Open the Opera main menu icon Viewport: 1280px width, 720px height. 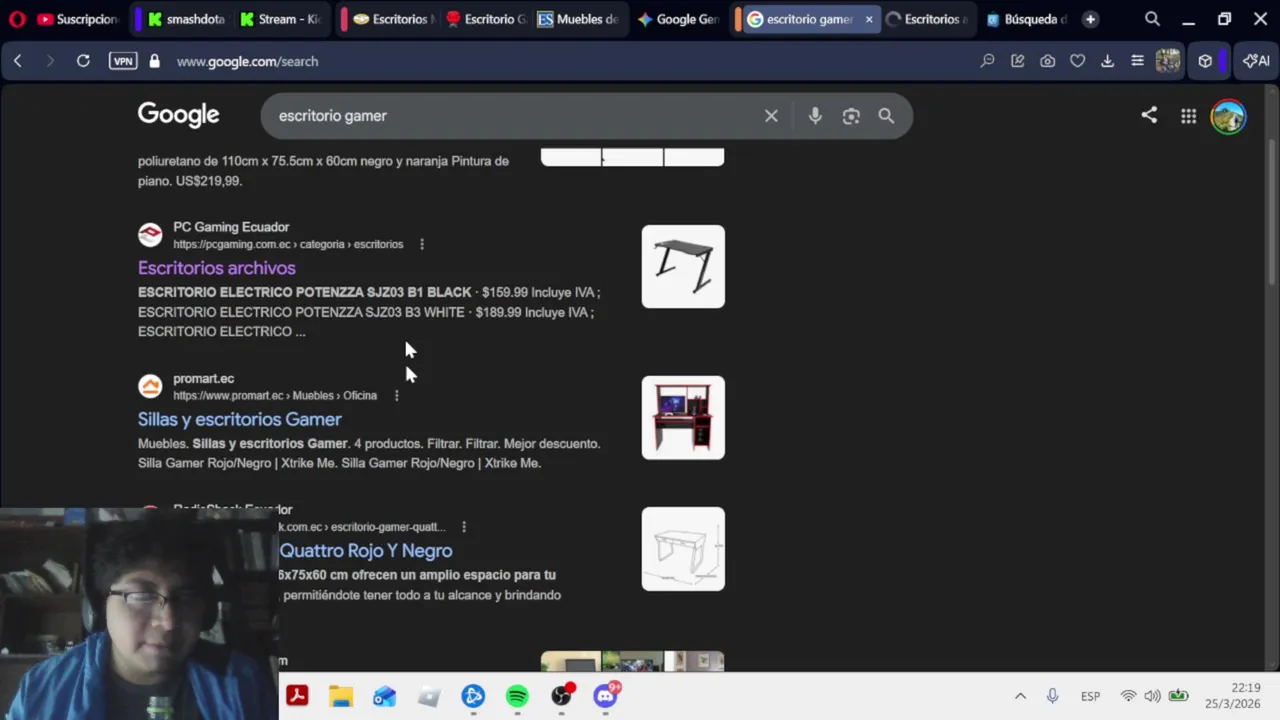[x=17, y=19]
